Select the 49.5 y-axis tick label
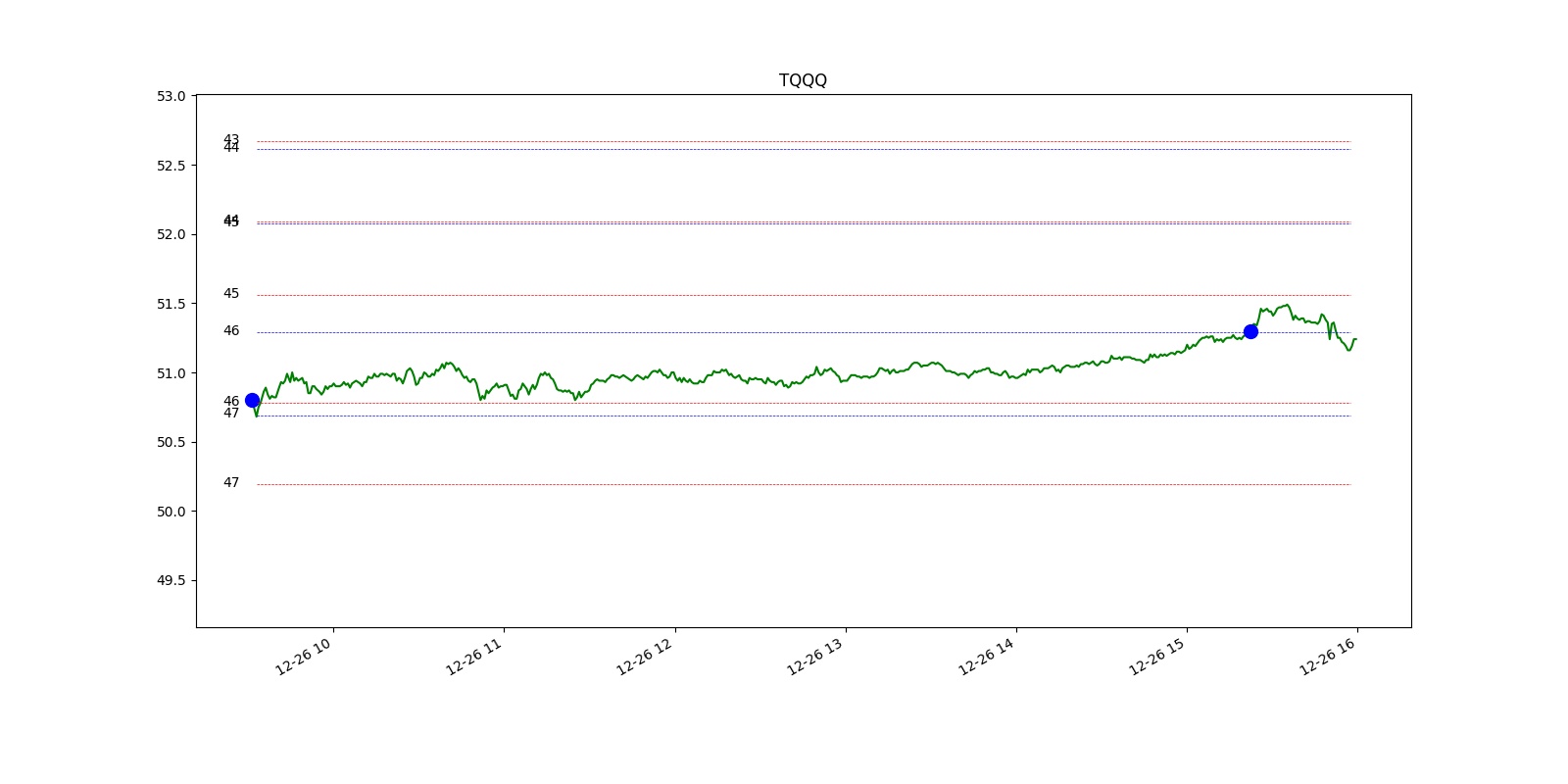The height and width of the screenshot is (784, 1568). coord(171,580)
